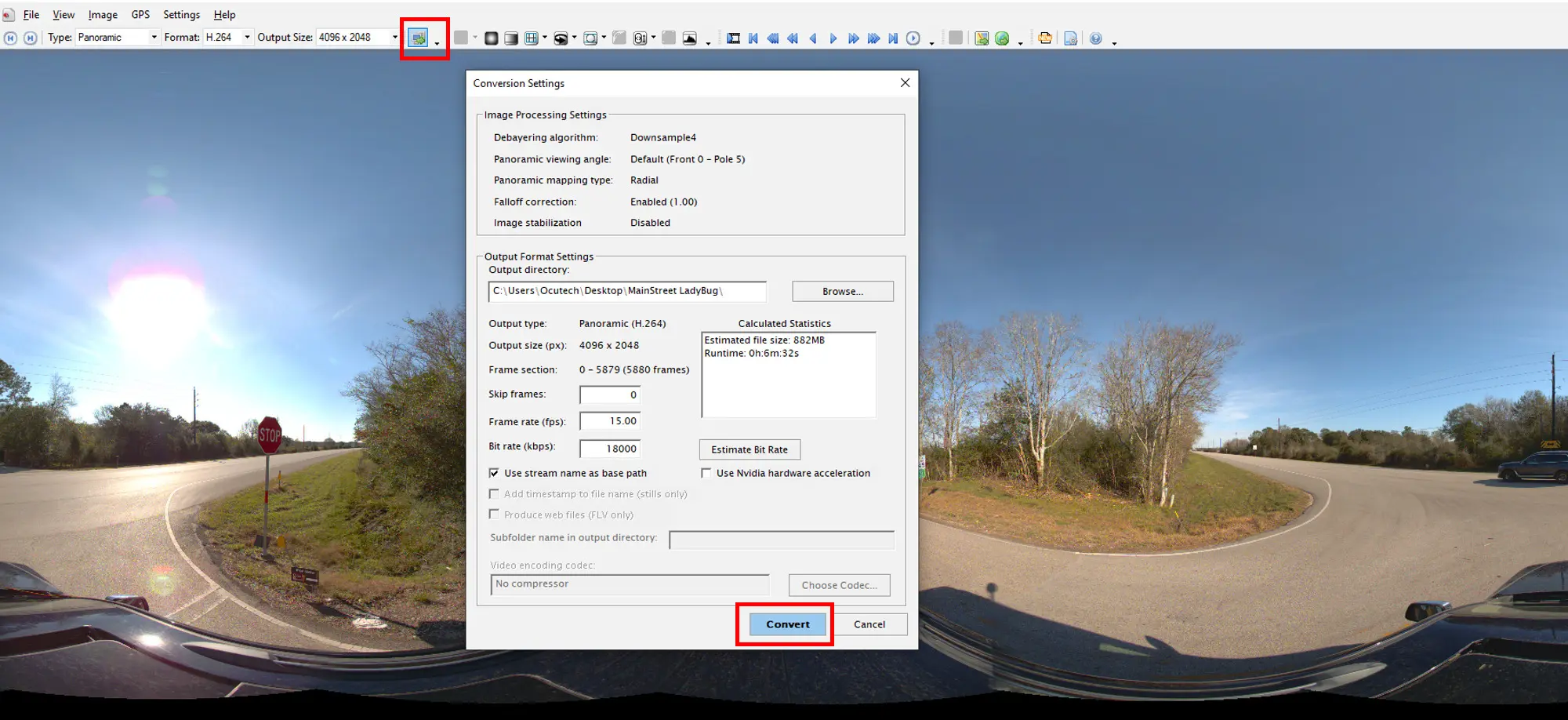Screen dimensions: 1568x720
Task: Open the histogram toolbar icon
Action: (690, 38)
